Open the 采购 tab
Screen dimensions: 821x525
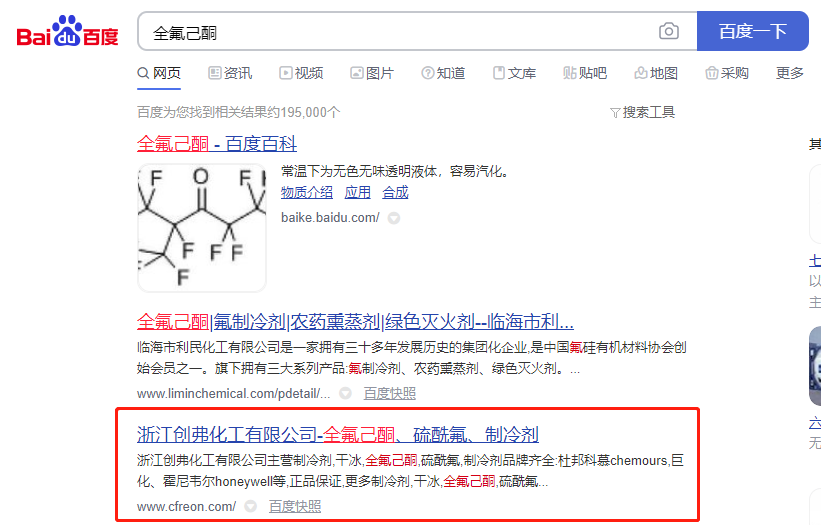[x=727, y=73]
